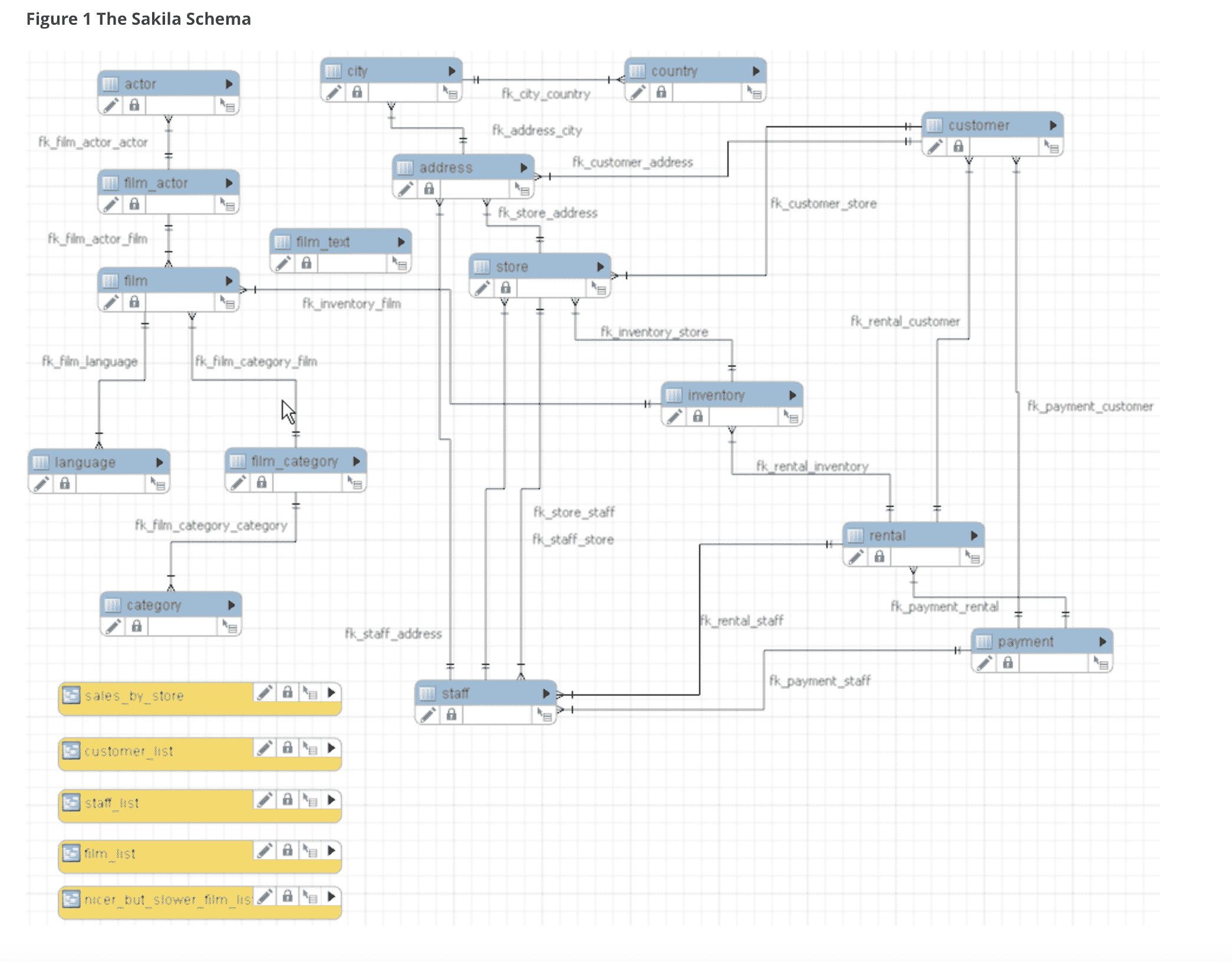Click the trigger icon on film table
This screenshot has height=962, width=1232.
[x=228, y=302]
